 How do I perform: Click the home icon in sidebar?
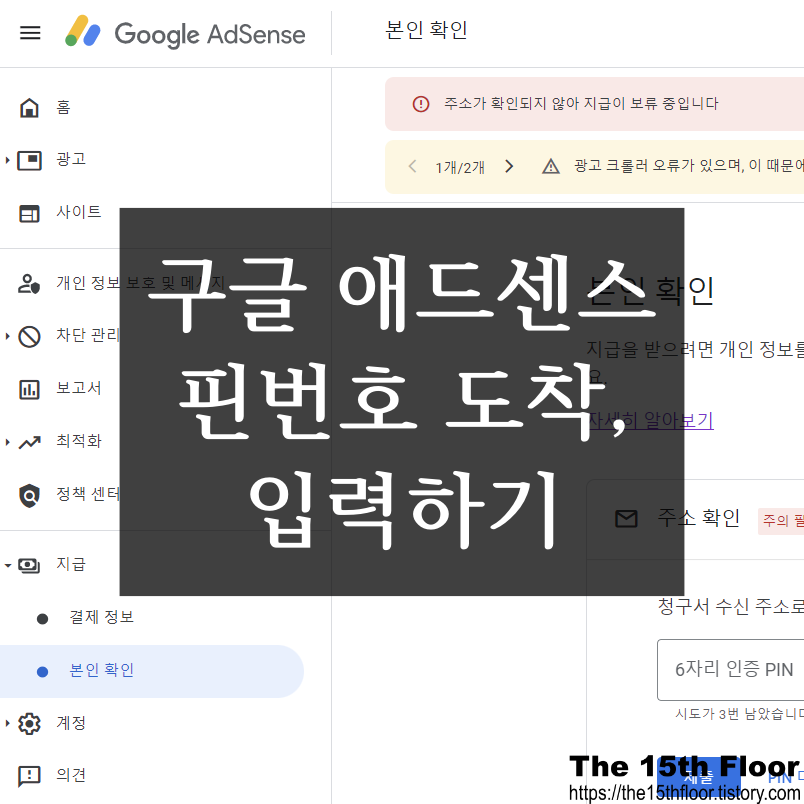(x=29, y=108)
